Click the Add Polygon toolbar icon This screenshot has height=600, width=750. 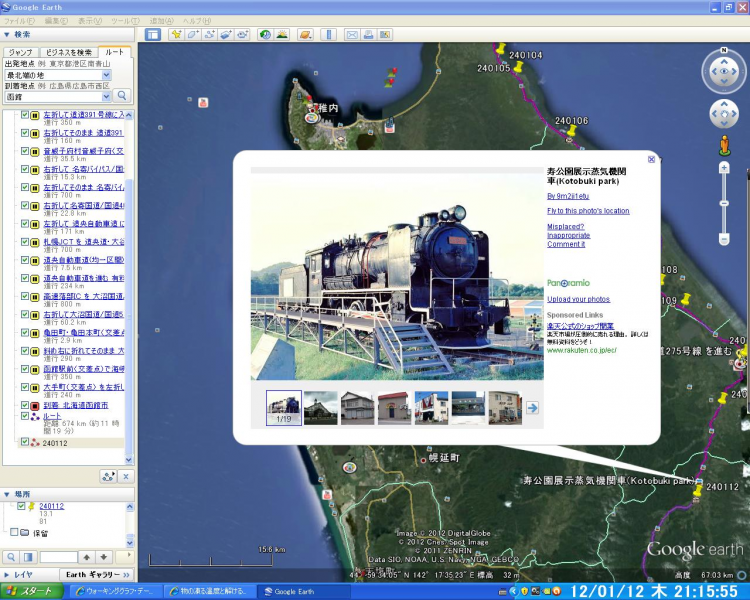(x=193, y=35)
